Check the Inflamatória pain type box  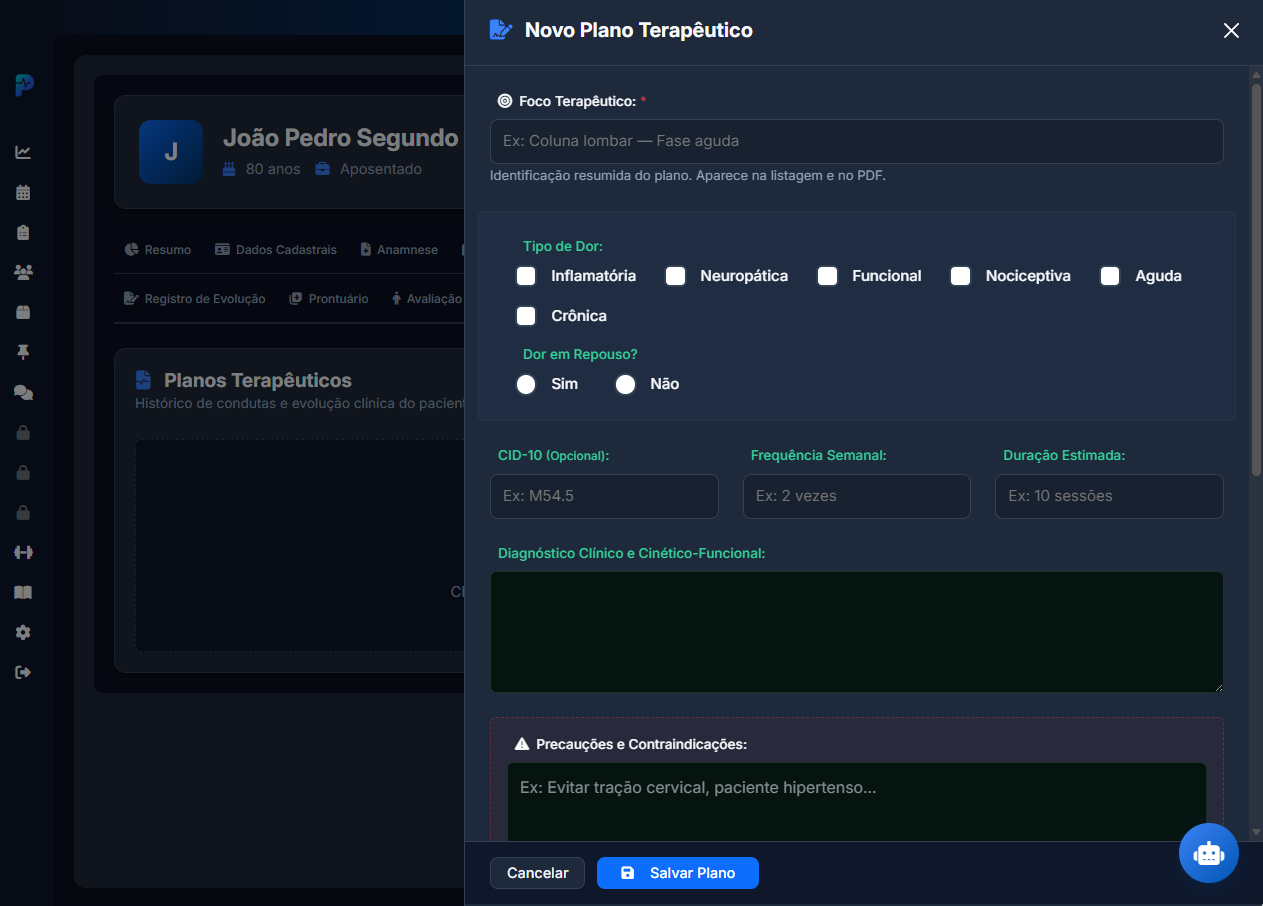click(526, 276)
